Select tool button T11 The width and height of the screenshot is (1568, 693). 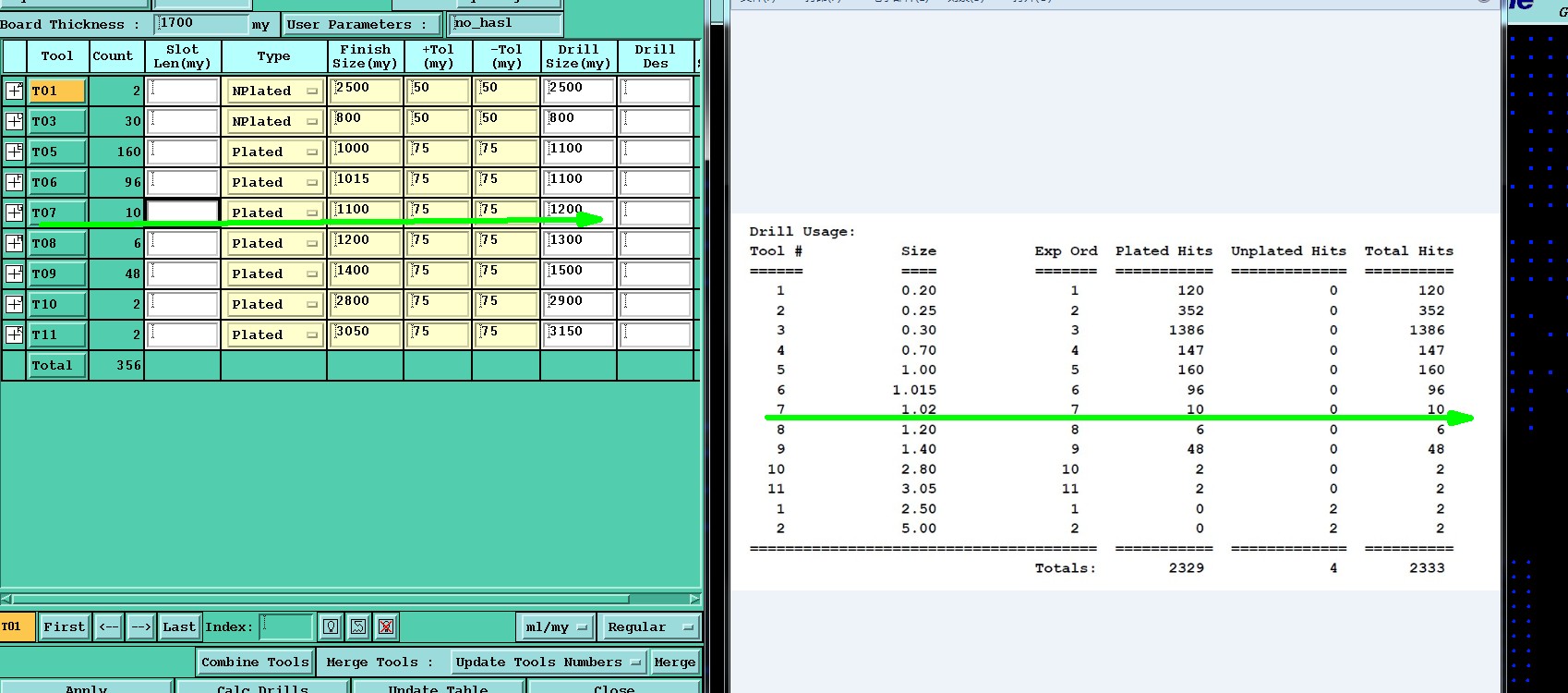tap(57, 334)
